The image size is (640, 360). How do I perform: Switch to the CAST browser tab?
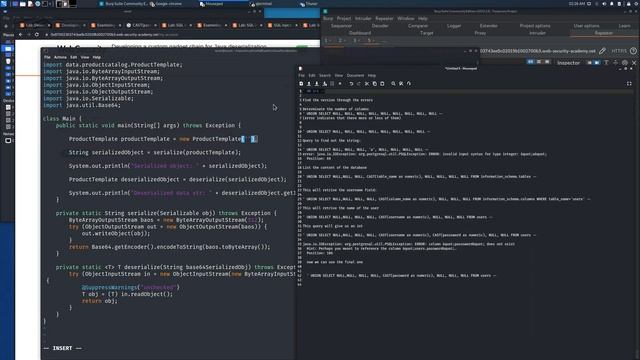141,25
